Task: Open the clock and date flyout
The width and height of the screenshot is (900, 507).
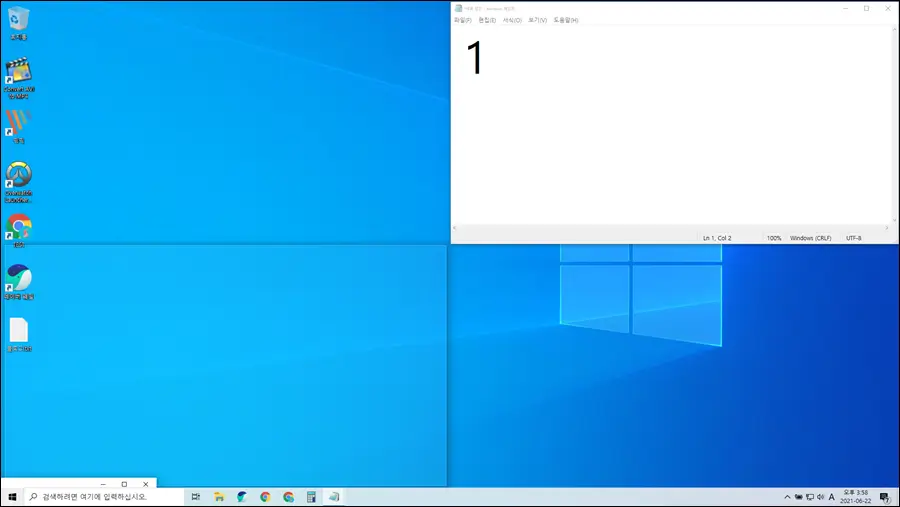Action: click(856, 497)
